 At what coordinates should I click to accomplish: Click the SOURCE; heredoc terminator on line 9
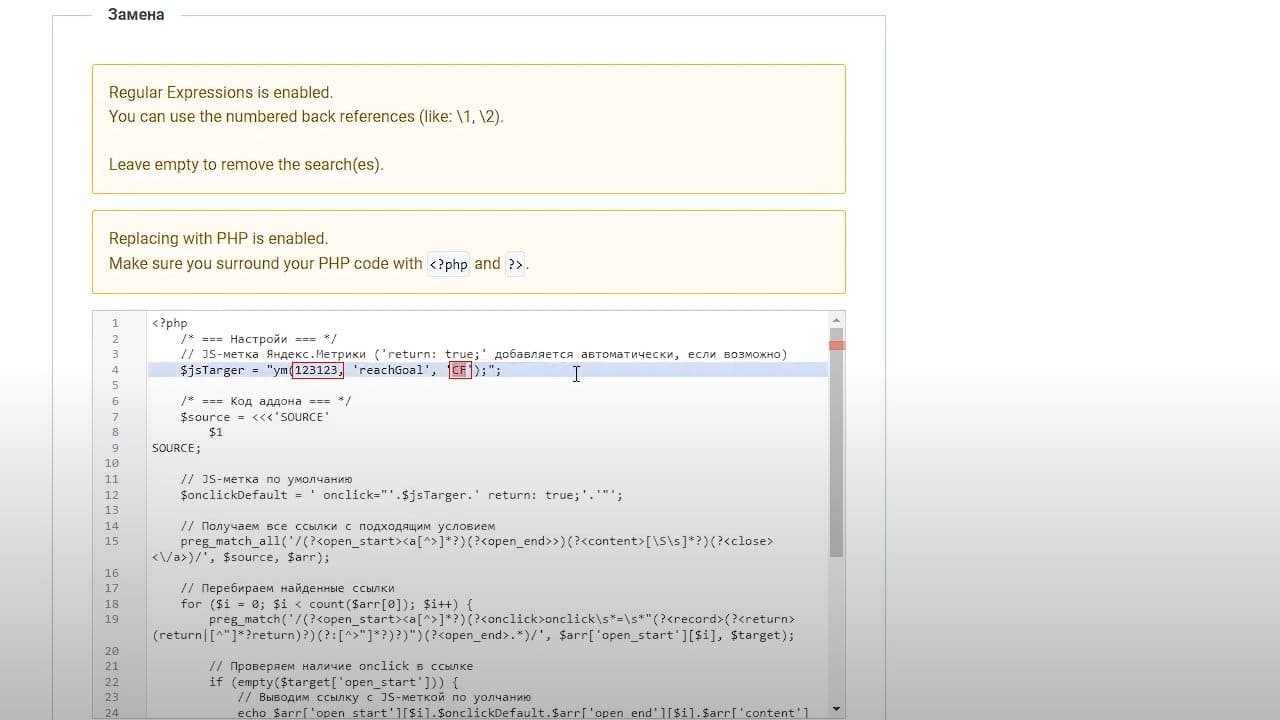pos(177,448)
